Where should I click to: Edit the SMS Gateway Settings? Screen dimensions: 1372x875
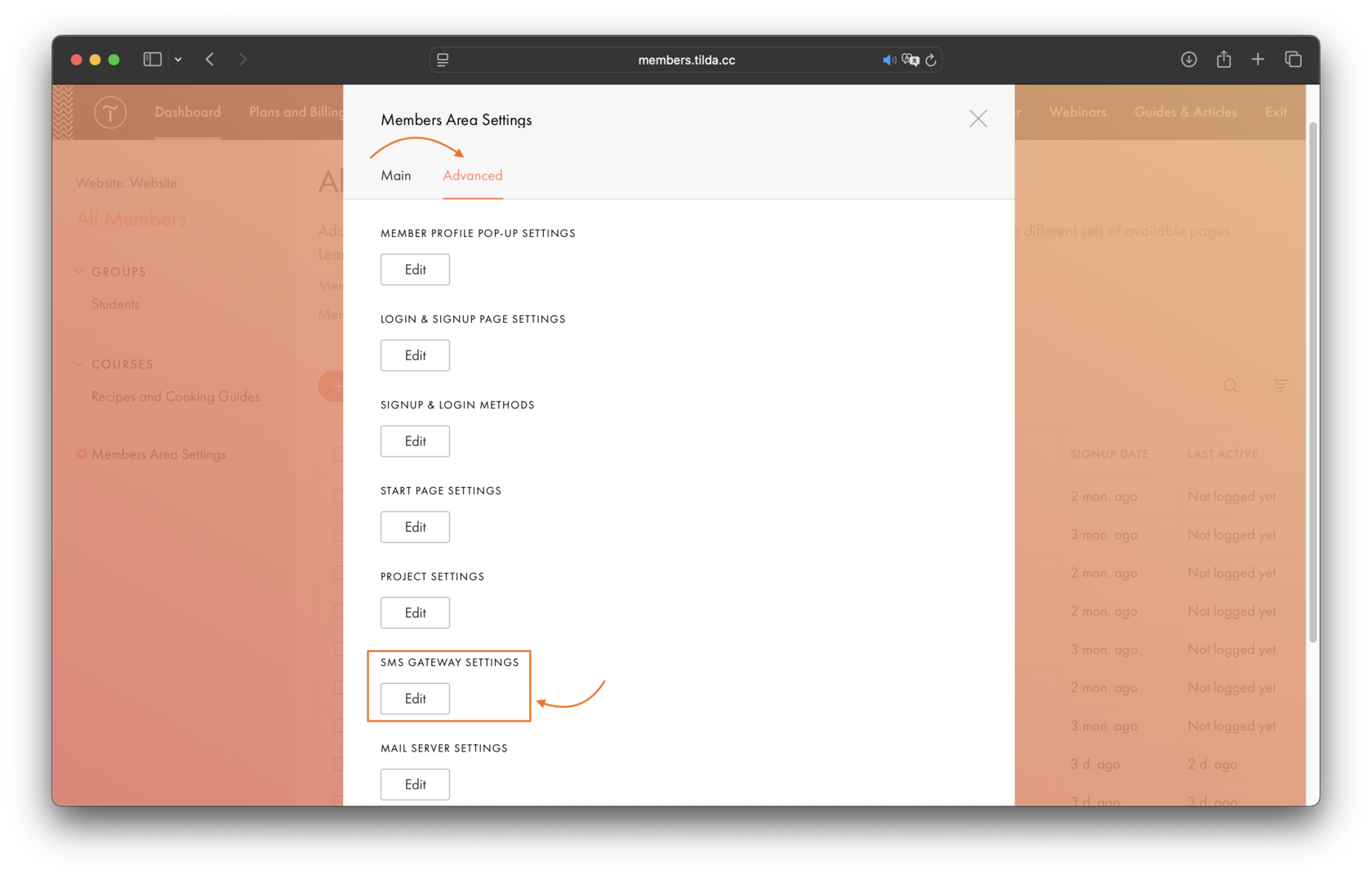click(414, 699)
